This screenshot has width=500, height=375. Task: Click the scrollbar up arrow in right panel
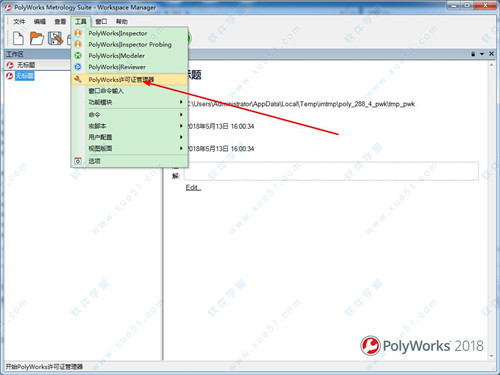[x=491, y=65]
